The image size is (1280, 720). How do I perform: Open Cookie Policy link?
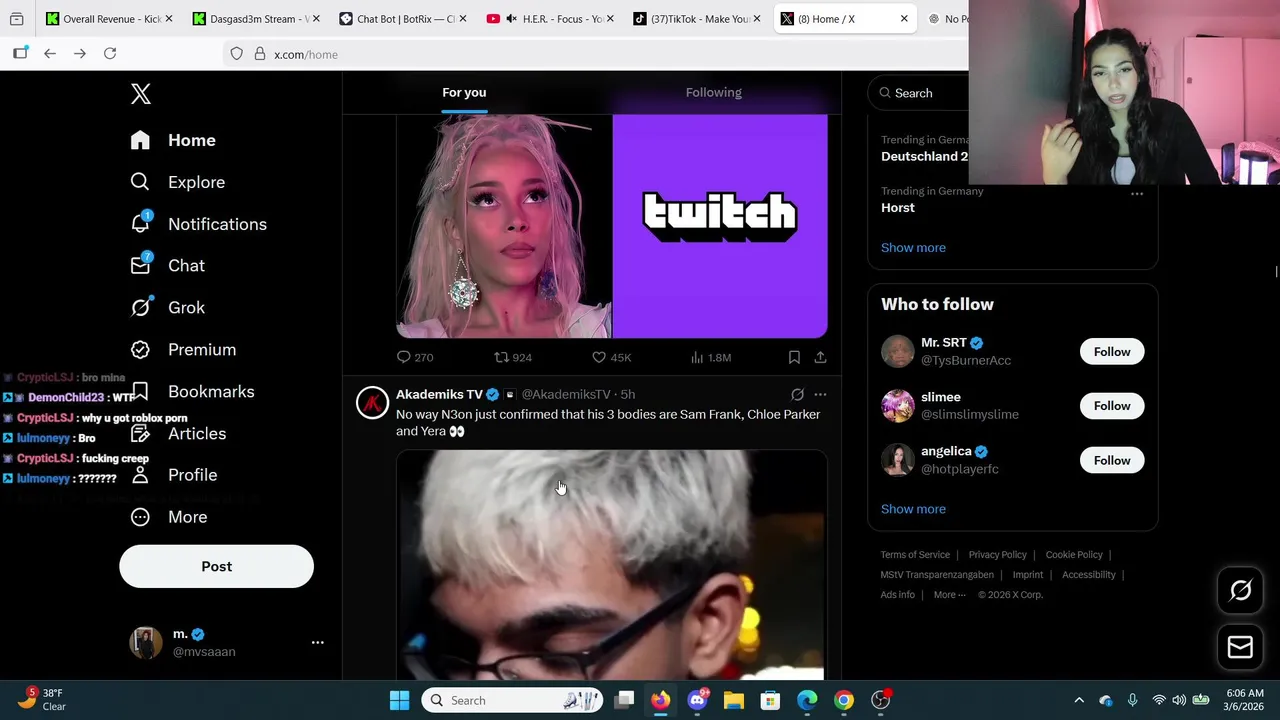[x=1074, y=555]
